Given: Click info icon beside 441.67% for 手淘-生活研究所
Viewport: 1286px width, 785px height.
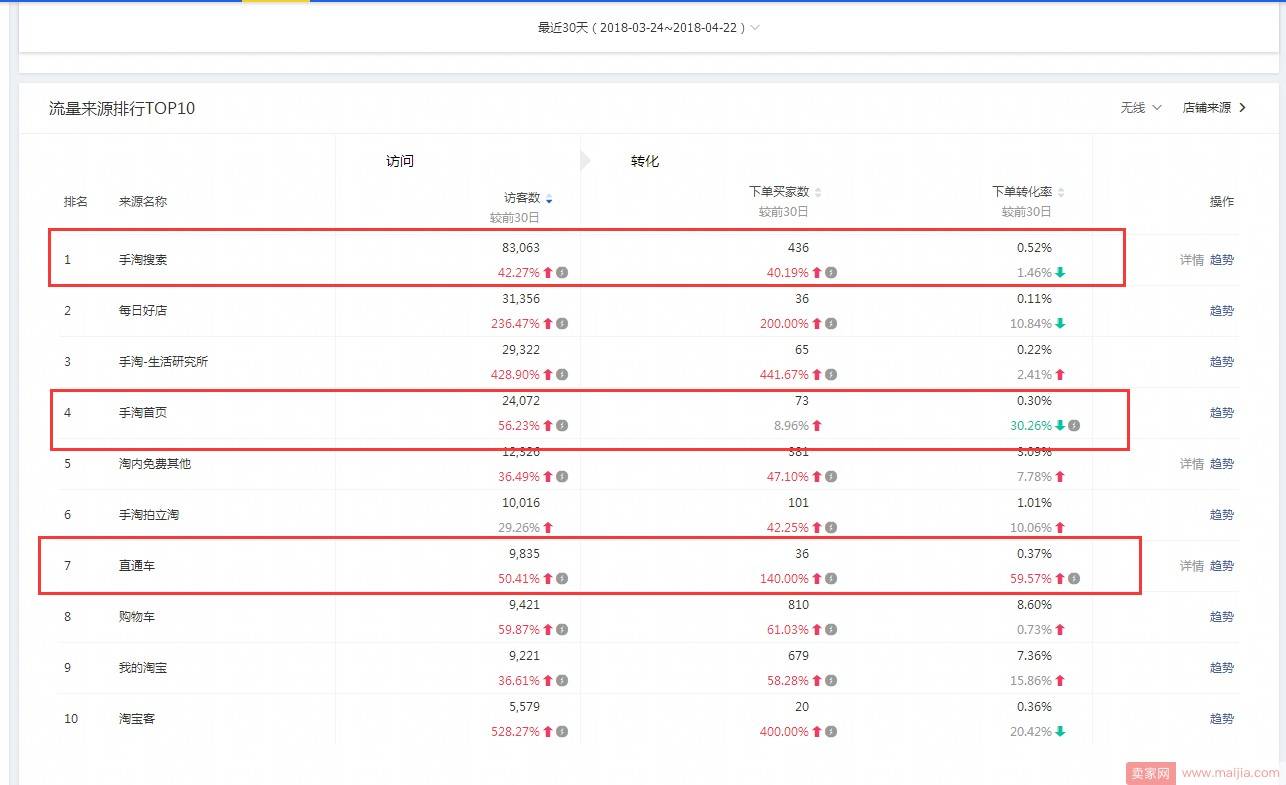Looking at the screenshot, I should pos(832,375).
